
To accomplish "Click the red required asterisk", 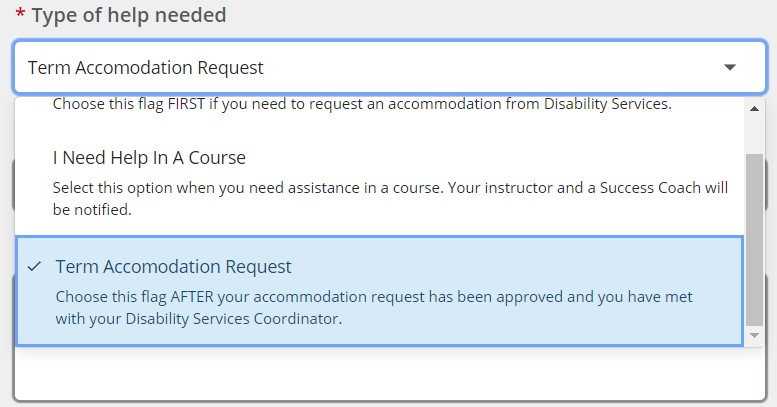I will (20, 15).
